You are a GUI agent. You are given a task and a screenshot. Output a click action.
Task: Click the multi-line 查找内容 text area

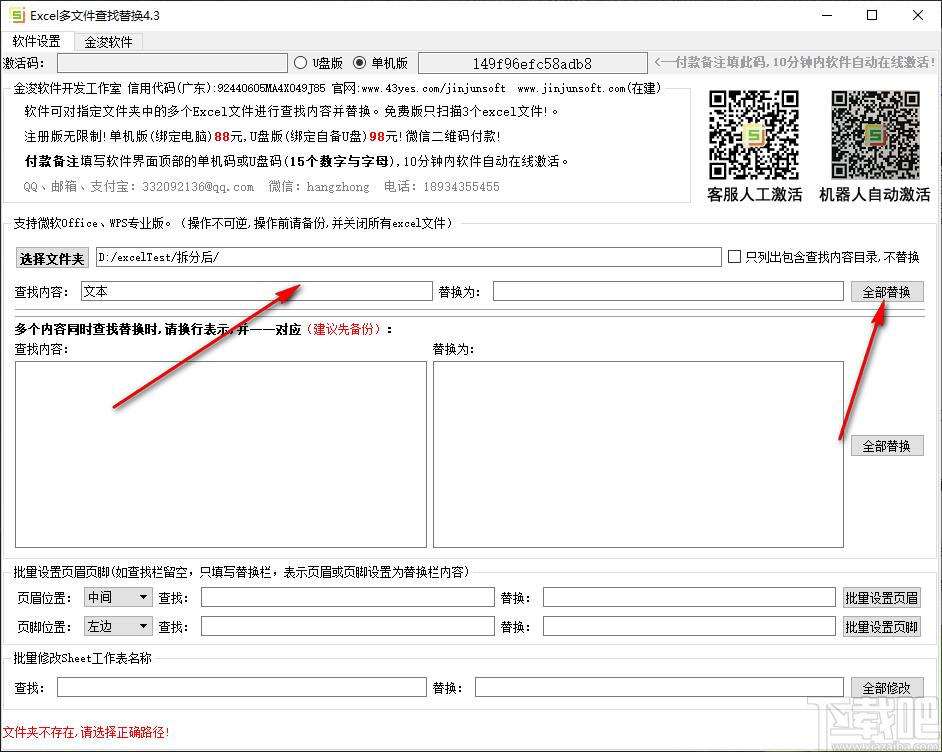[220, 455]
